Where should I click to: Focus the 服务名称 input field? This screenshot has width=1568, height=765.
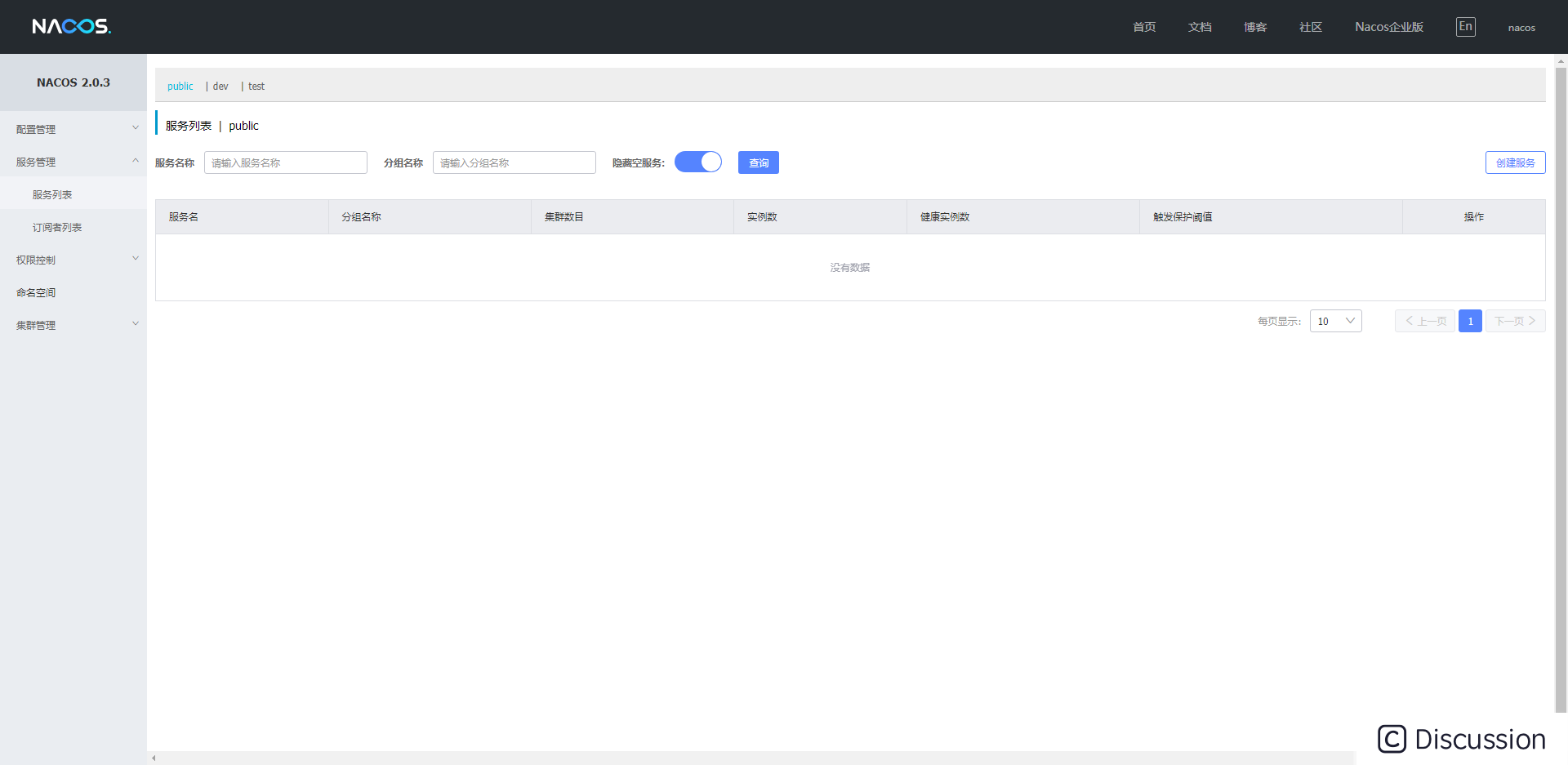point(286,162)
